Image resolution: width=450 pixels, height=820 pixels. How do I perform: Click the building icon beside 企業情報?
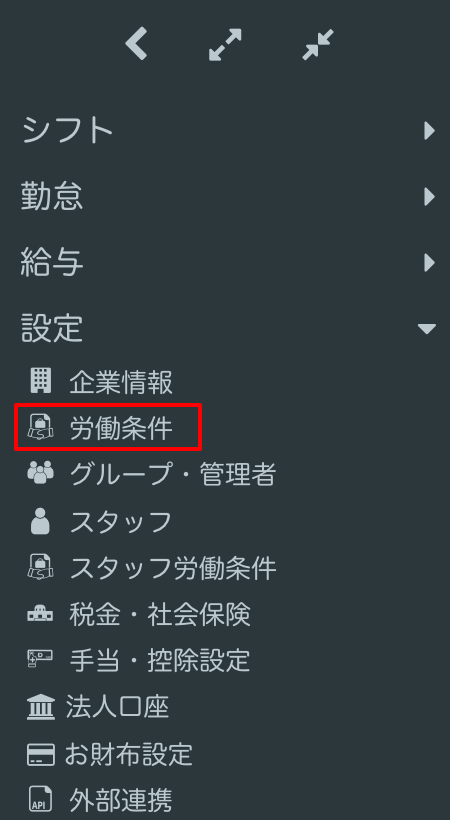[40, 381]
